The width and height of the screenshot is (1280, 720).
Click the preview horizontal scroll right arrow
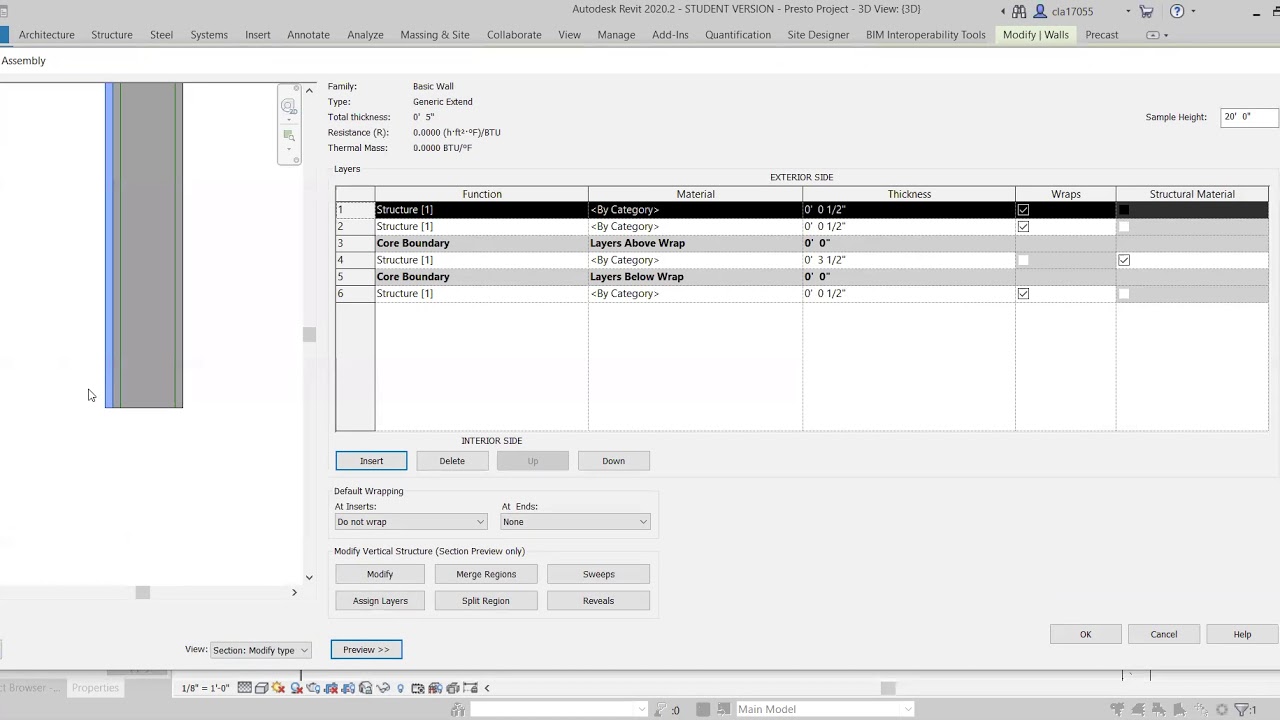point(294,593)
